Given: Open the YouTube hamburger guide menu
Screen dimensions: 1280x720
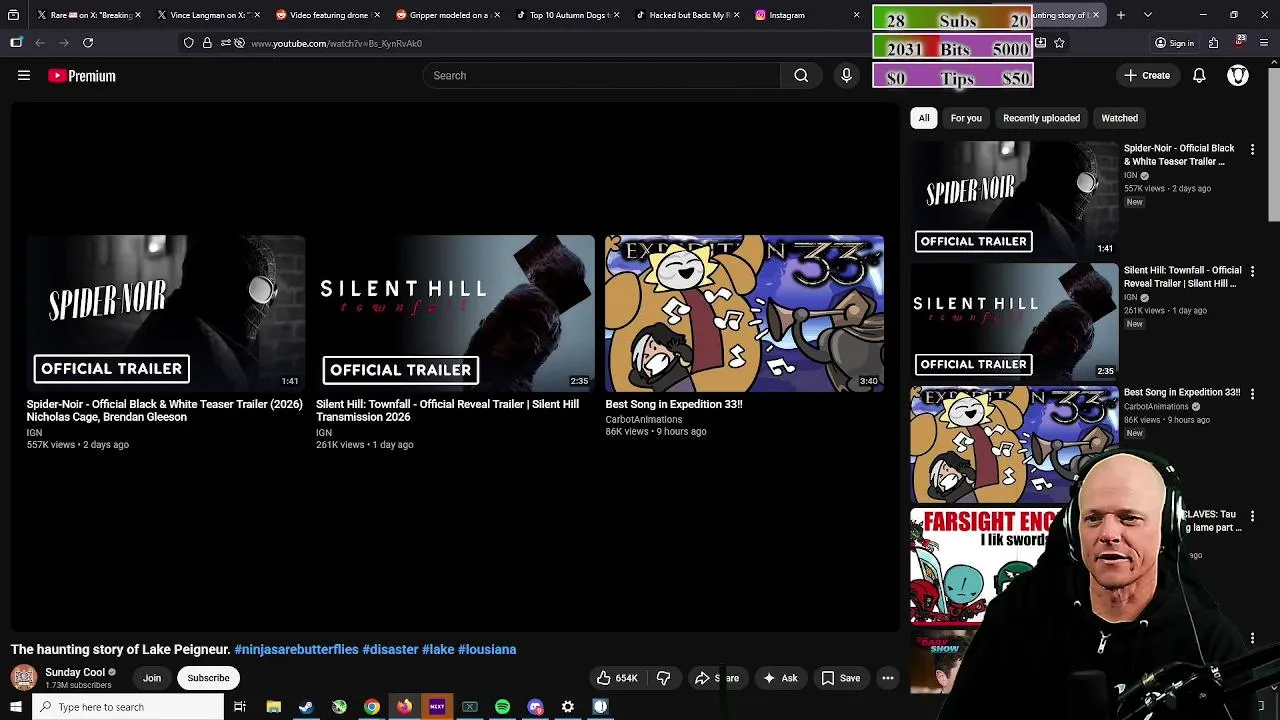Looking at the screenshot, I should (24, 75).
